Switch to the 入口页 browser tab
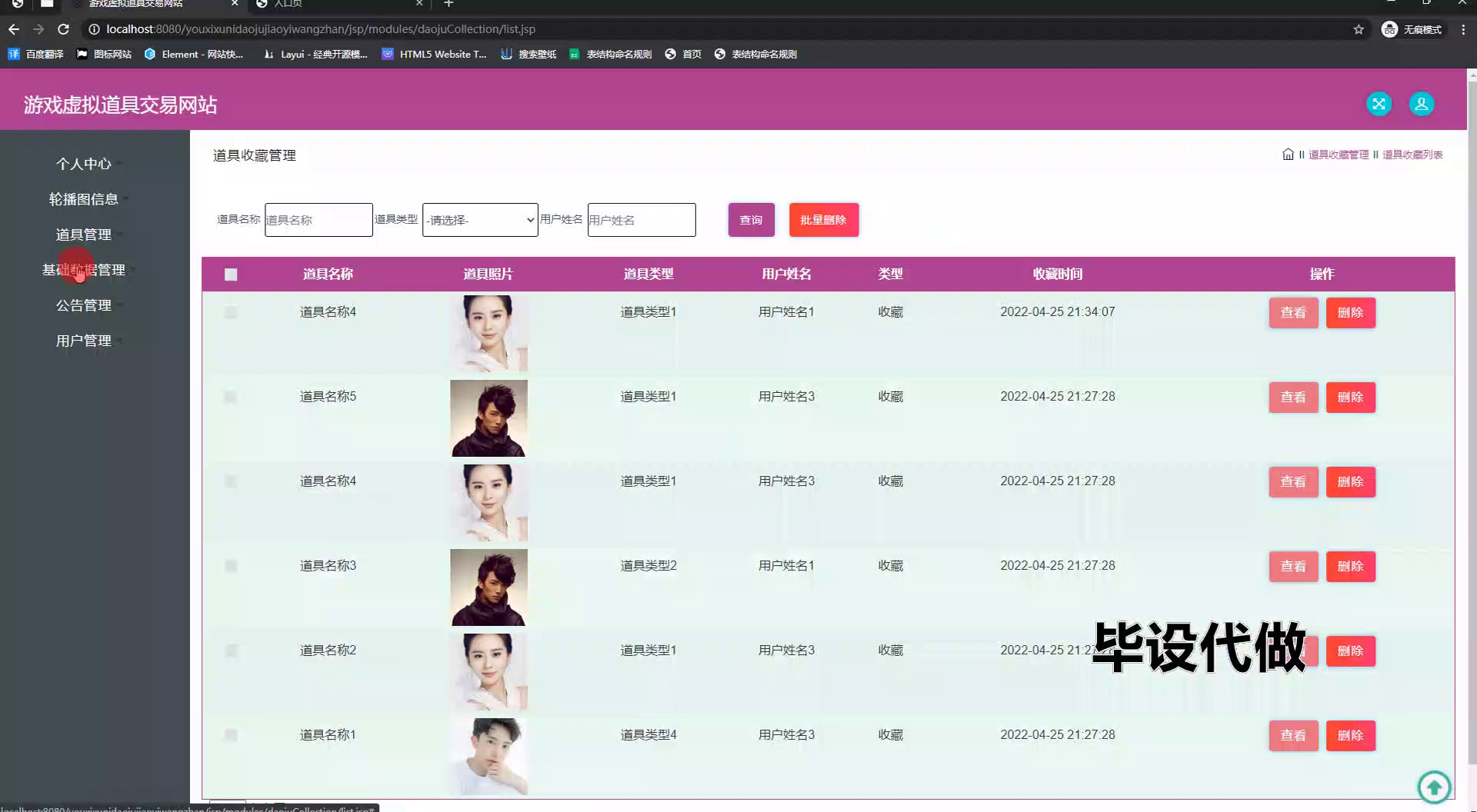Viewport: 1477px width, 812px height. pos(338,4)
